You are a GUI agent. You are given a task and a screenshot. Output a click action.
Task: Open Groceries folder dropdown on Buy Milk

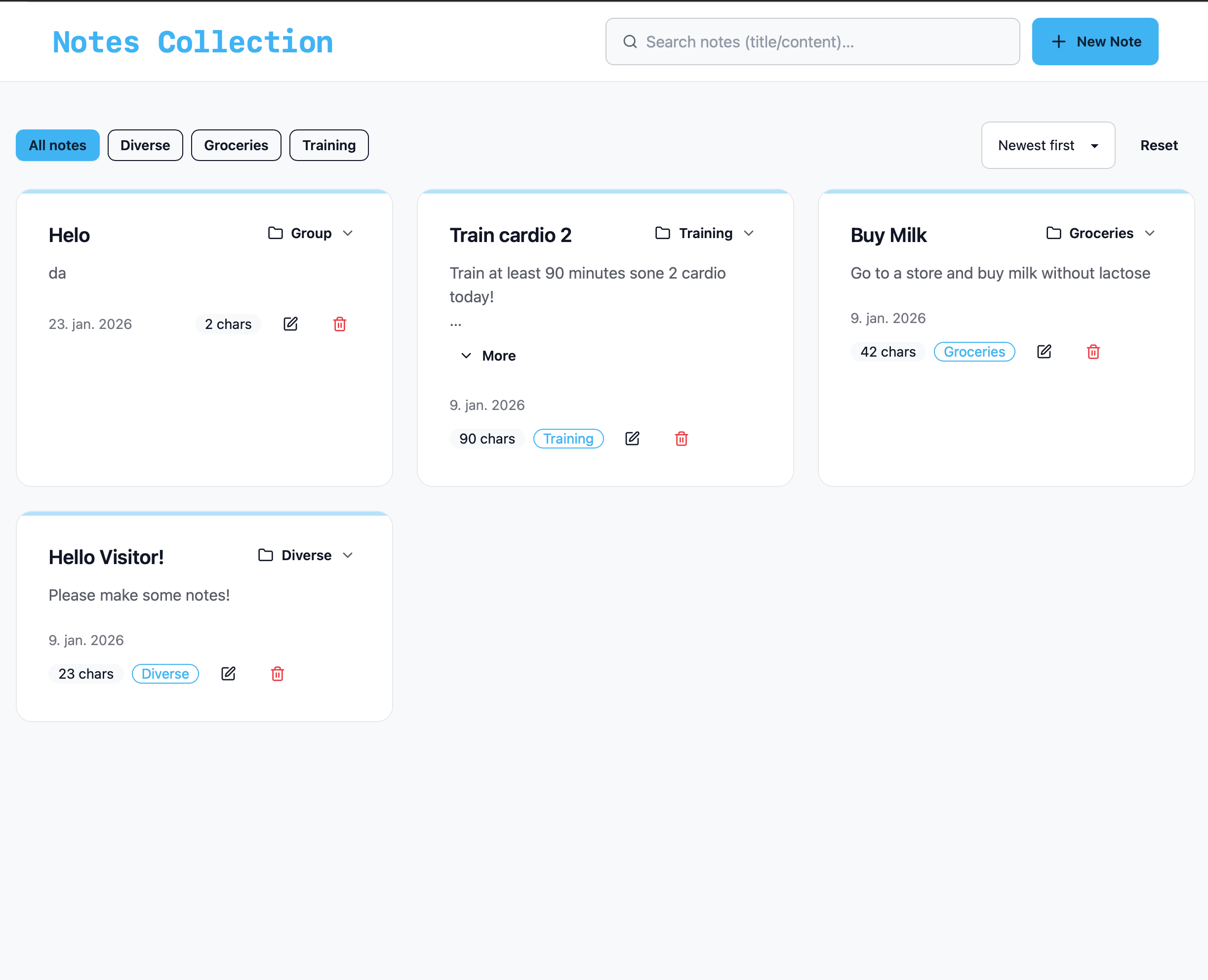[x=1100, y=233]
